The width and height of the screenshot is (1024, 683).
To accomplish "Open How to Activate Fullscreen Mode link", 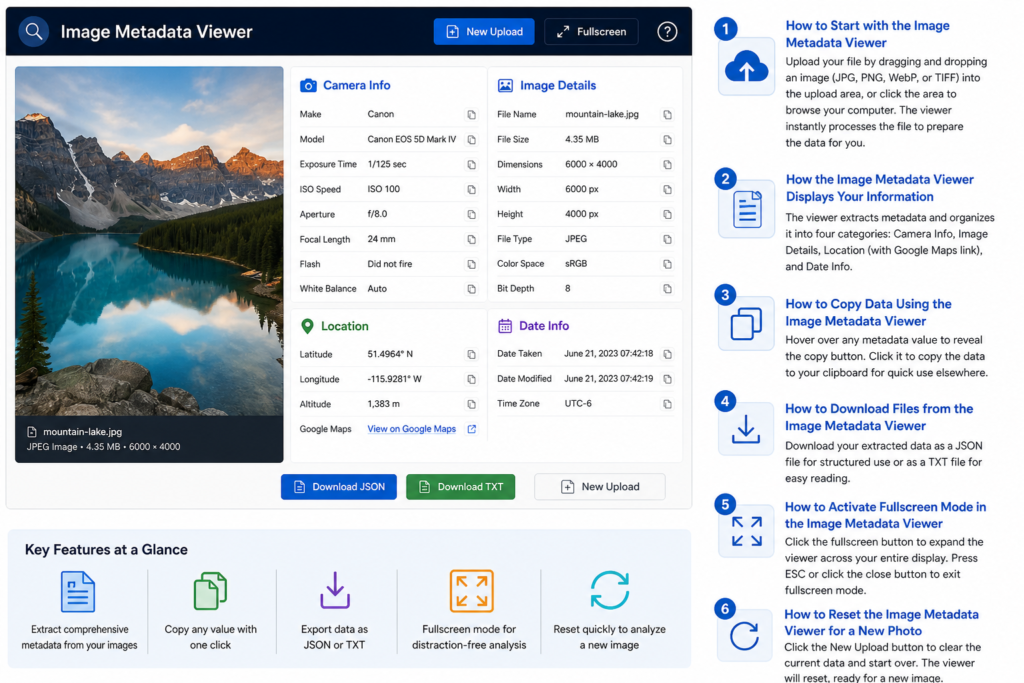I will pos(885,515).
